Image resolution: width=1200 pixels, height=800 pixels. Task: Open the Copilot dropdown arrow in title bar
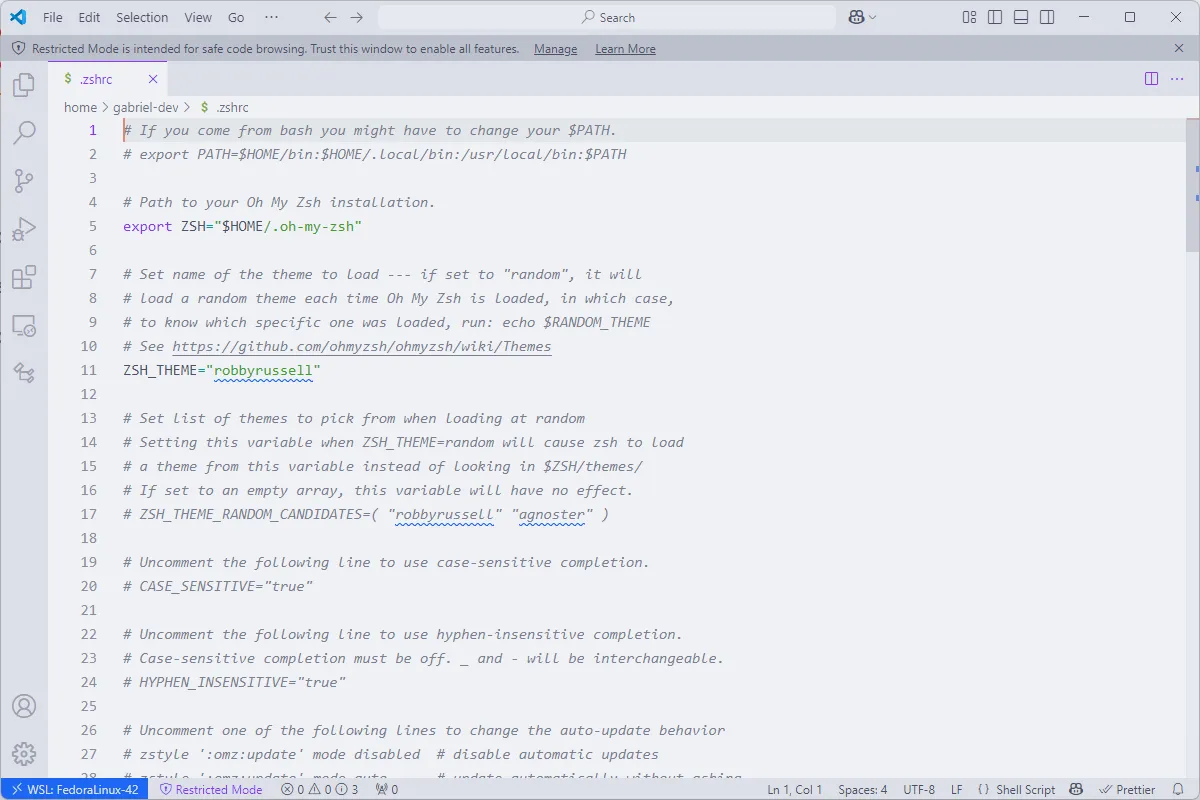(873, 17)
